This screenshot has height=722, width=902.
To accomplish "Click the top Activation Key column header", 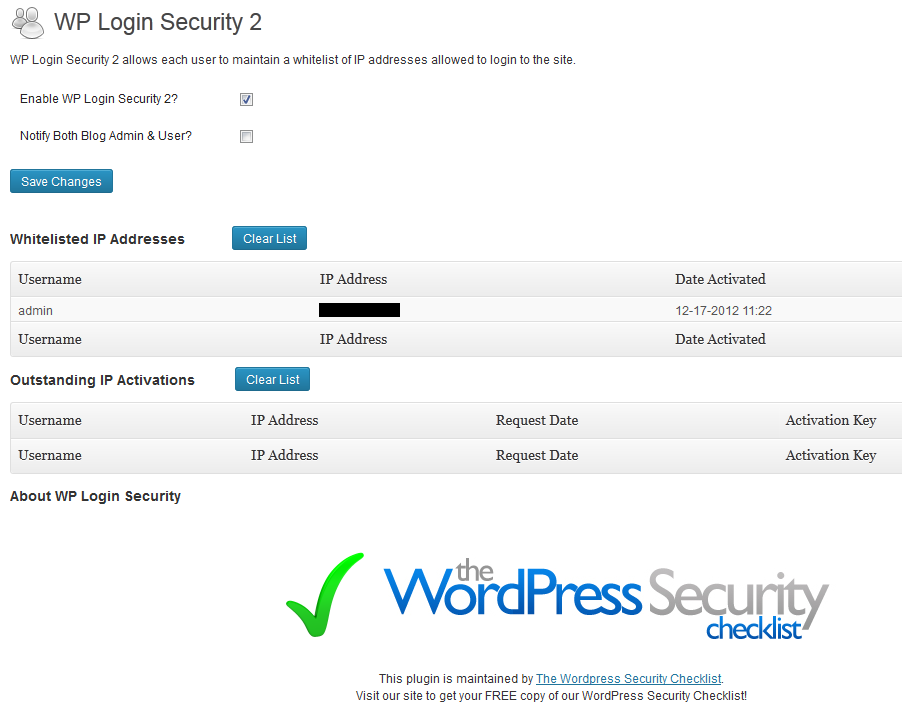I will [x=830, y=420].
